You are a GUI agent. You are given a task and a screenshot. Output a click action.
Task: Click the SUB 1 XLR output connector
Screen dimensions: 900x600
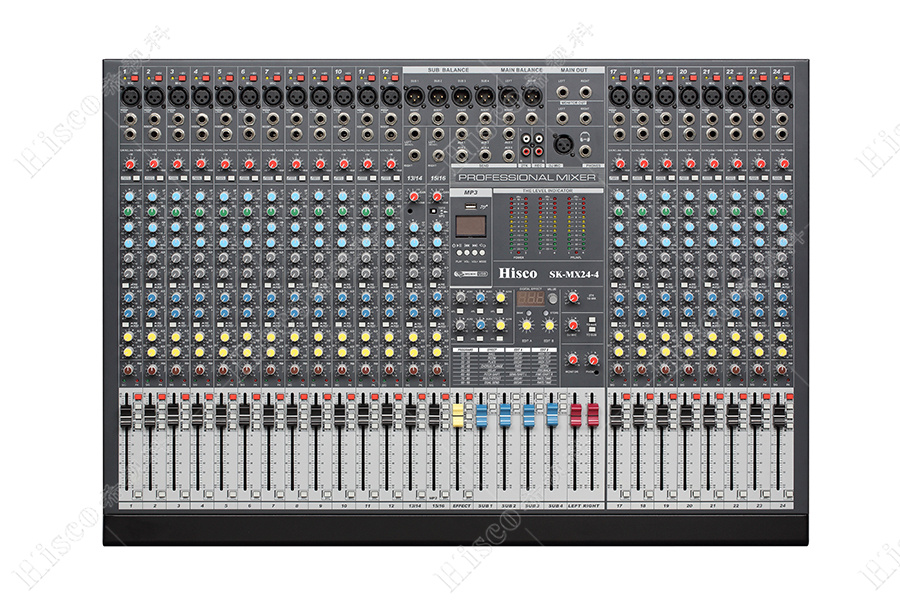(x=414, y=96)
